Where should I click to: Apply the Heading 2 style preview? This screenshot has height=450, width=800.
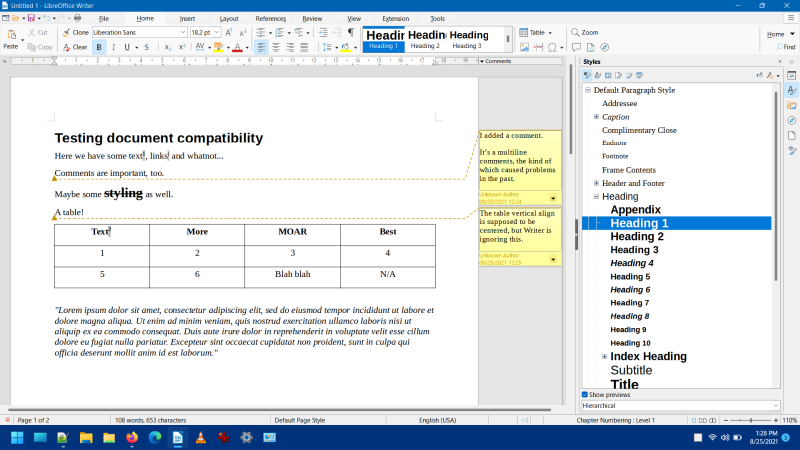point(426,39)
